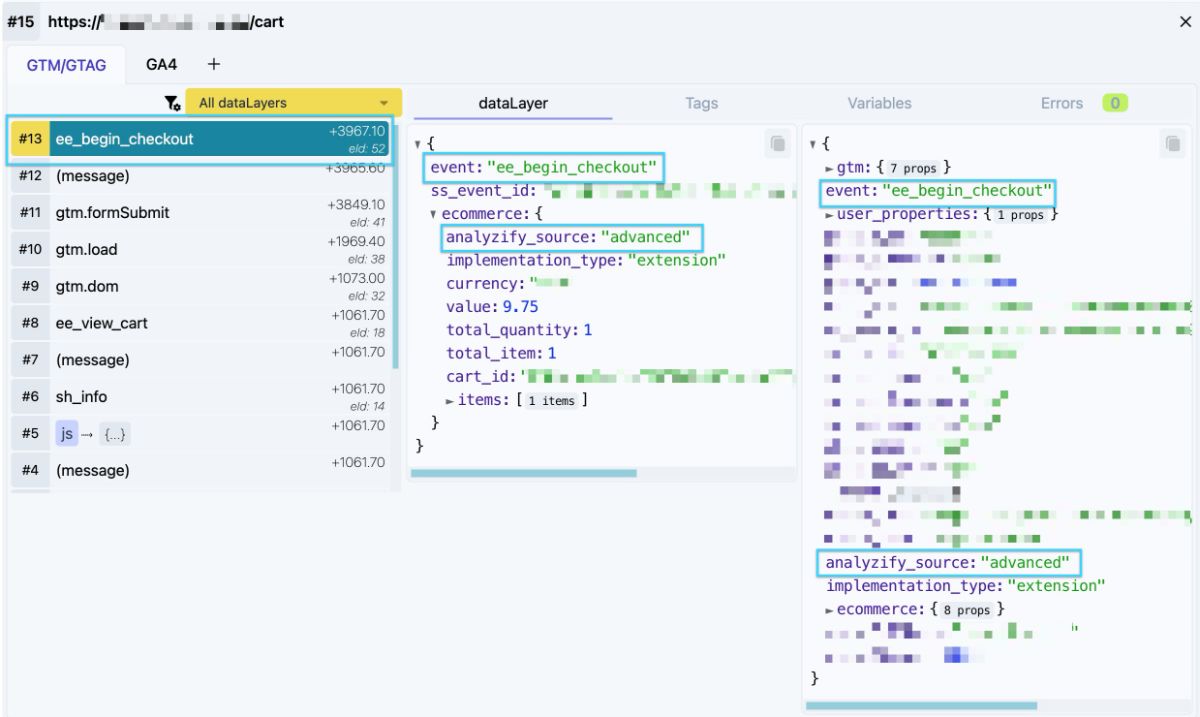
Task: Collapse the root object in right panel
Action: 813,145
